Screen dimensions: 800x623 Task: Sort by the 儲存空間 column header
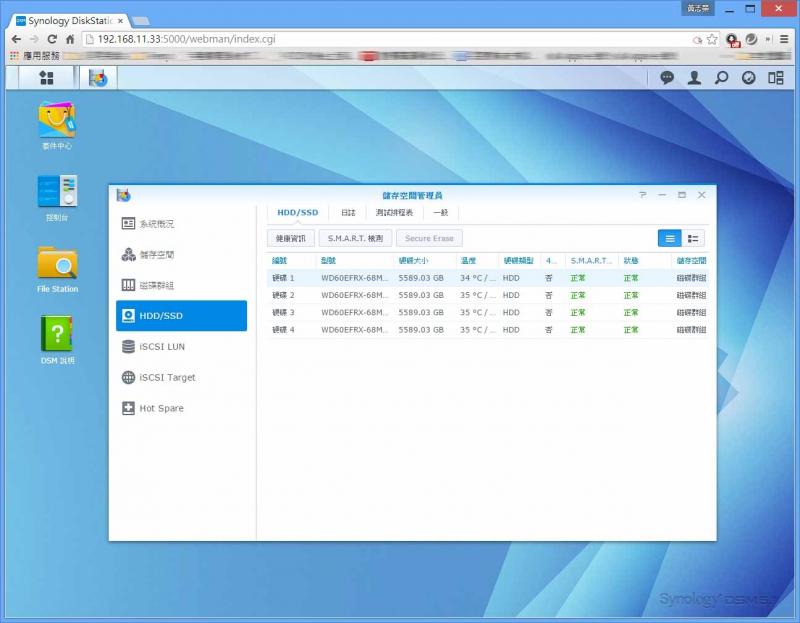tap(691, 261)
